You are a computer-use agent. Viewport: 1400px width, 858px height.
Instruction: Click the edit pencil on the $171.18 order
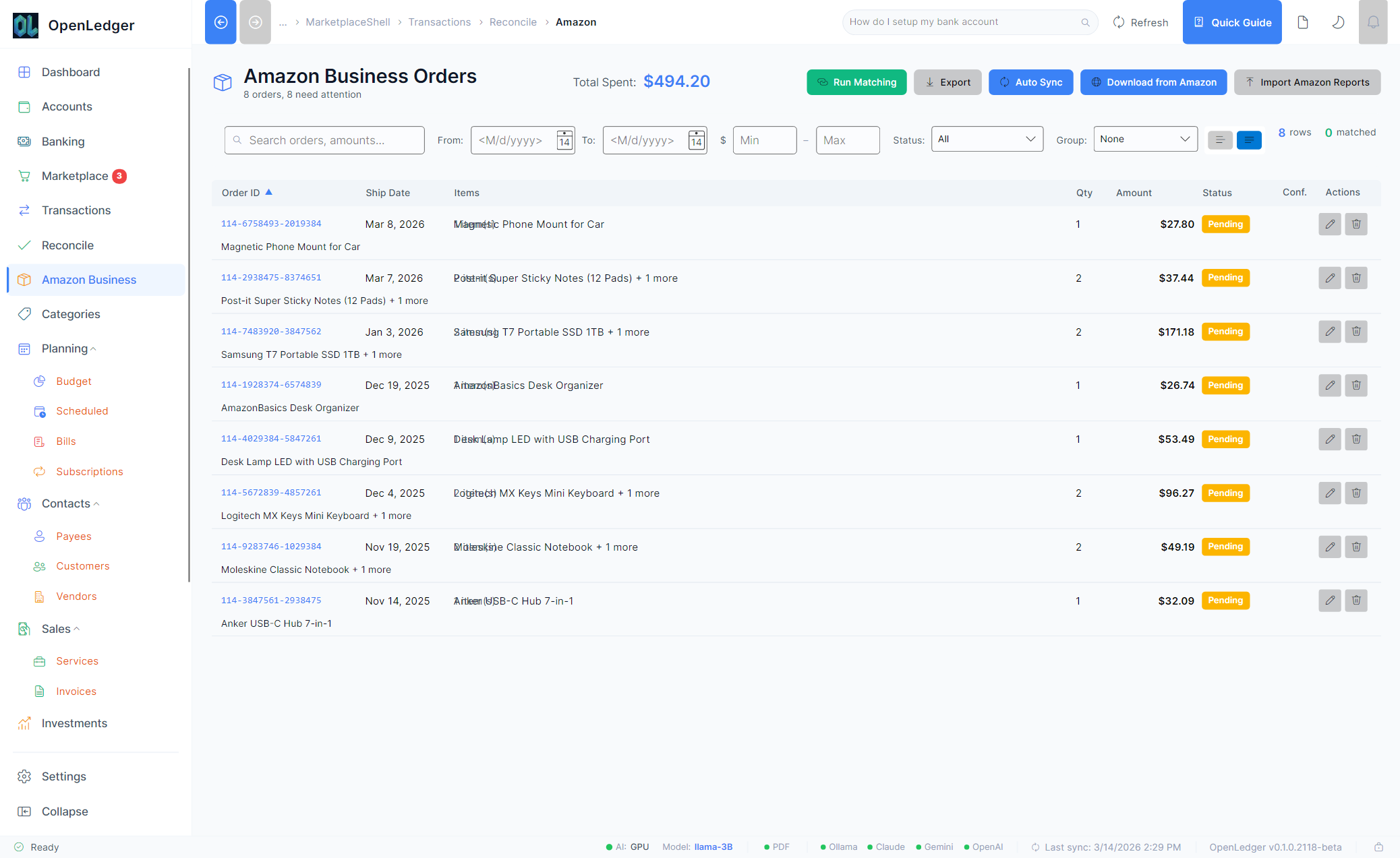(1329, 332)
